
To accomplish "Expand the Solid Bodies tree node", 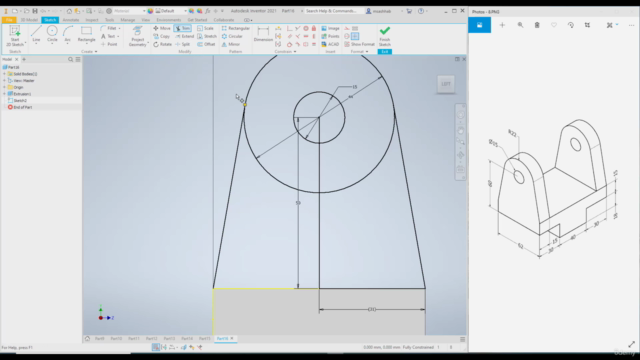I will click(4, 74).
